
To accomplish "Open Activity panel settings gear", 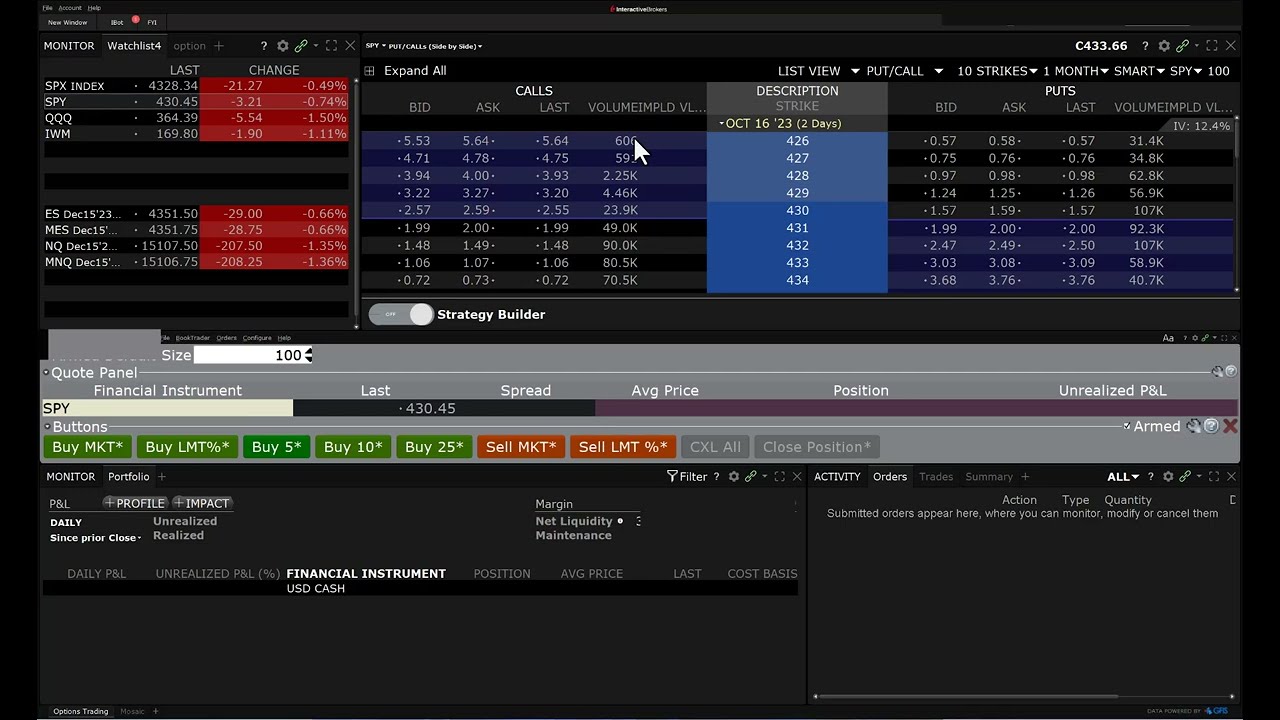I will click(x=1167, y=477).
